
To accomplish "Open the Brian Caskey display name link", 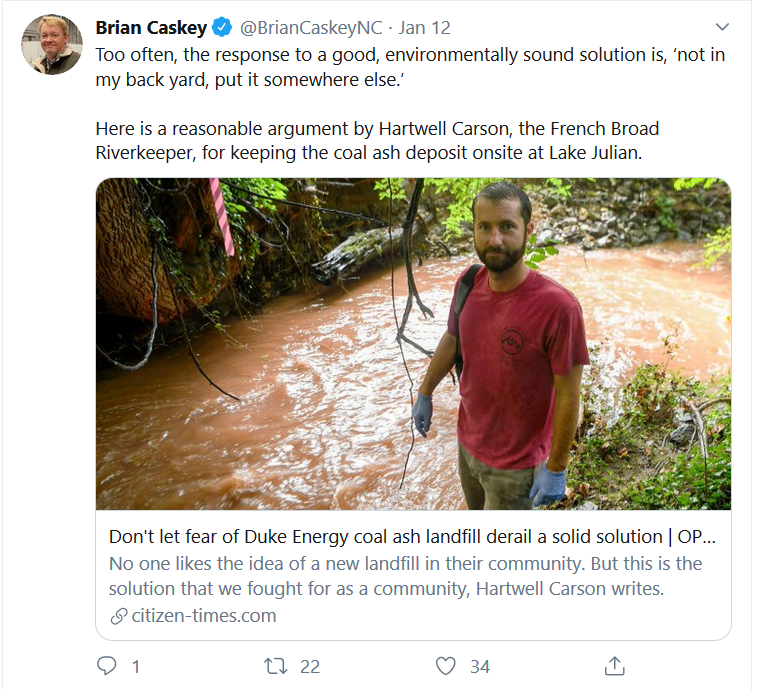I will [x=152, y=27].
